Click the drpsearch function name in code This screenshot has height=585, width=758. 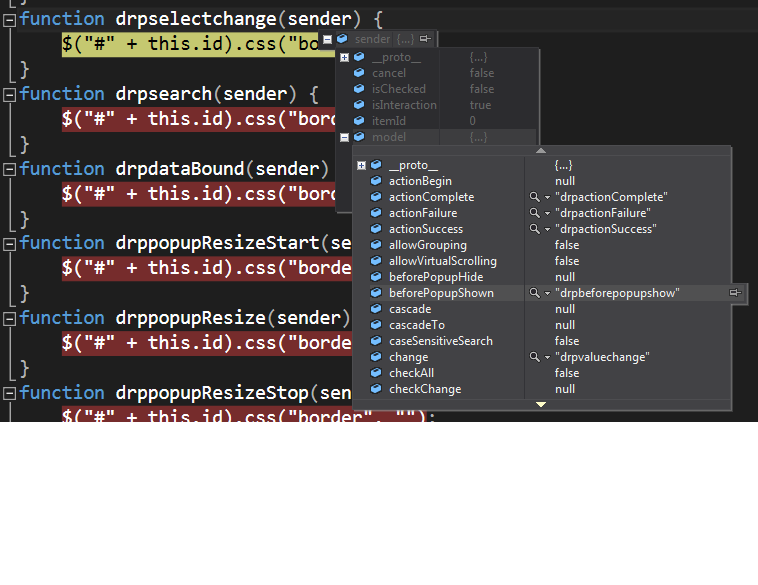point(163,94)
